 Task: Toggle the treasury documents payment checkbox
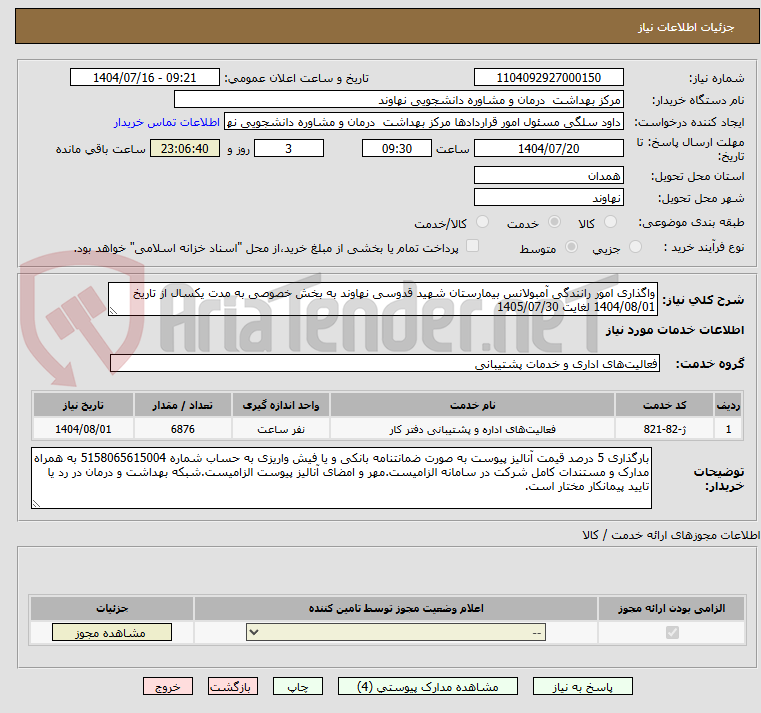pyautogui.click(x=473, y=246)
